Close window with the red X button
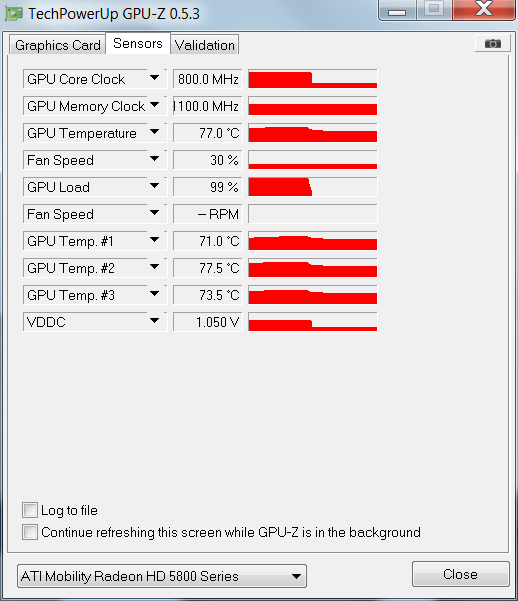This screenshot has height=601, width=518. click(x=484, y=9)
